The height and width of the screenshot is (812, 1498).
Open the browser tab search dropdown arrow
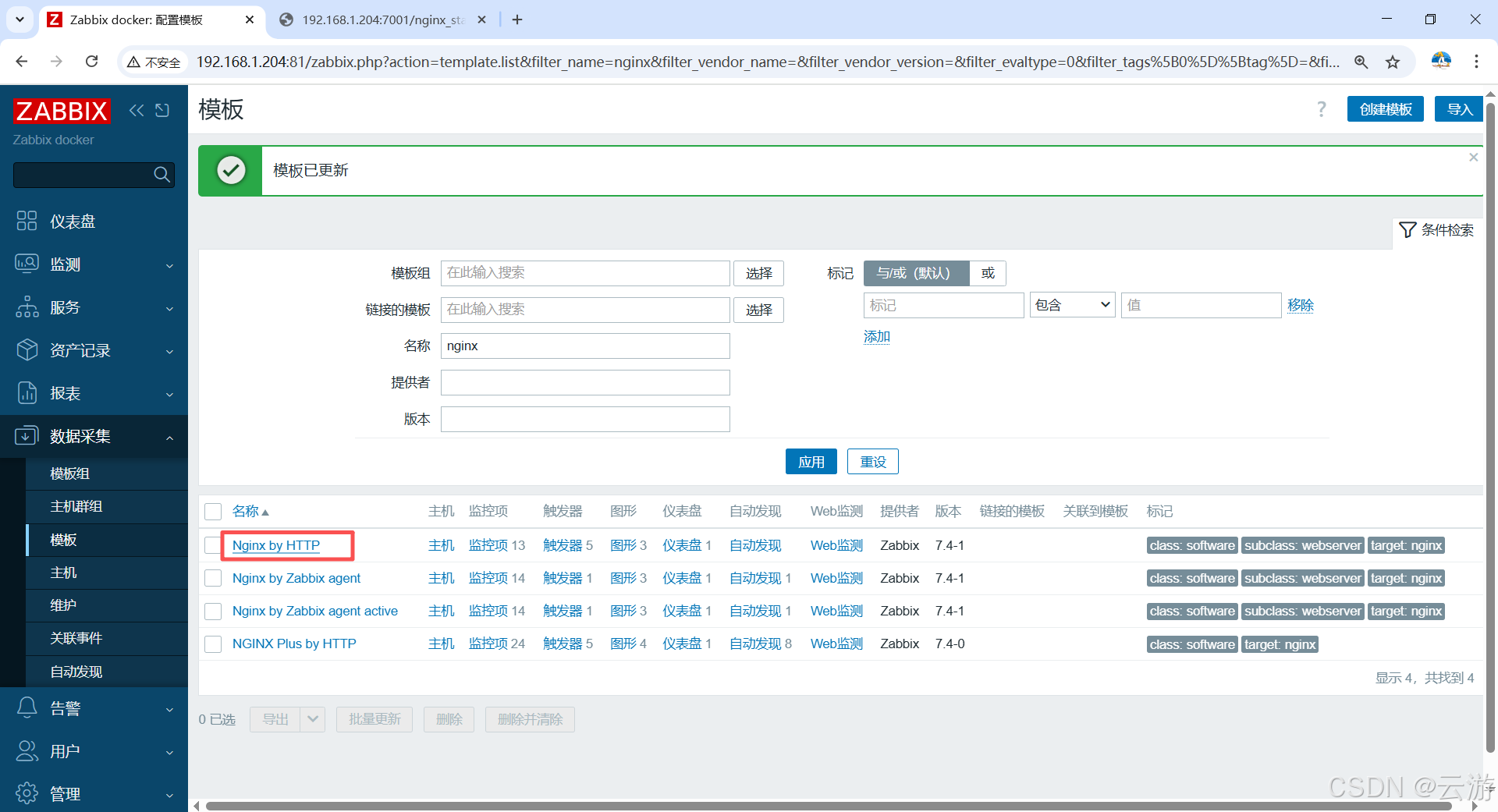coord(20,20)
